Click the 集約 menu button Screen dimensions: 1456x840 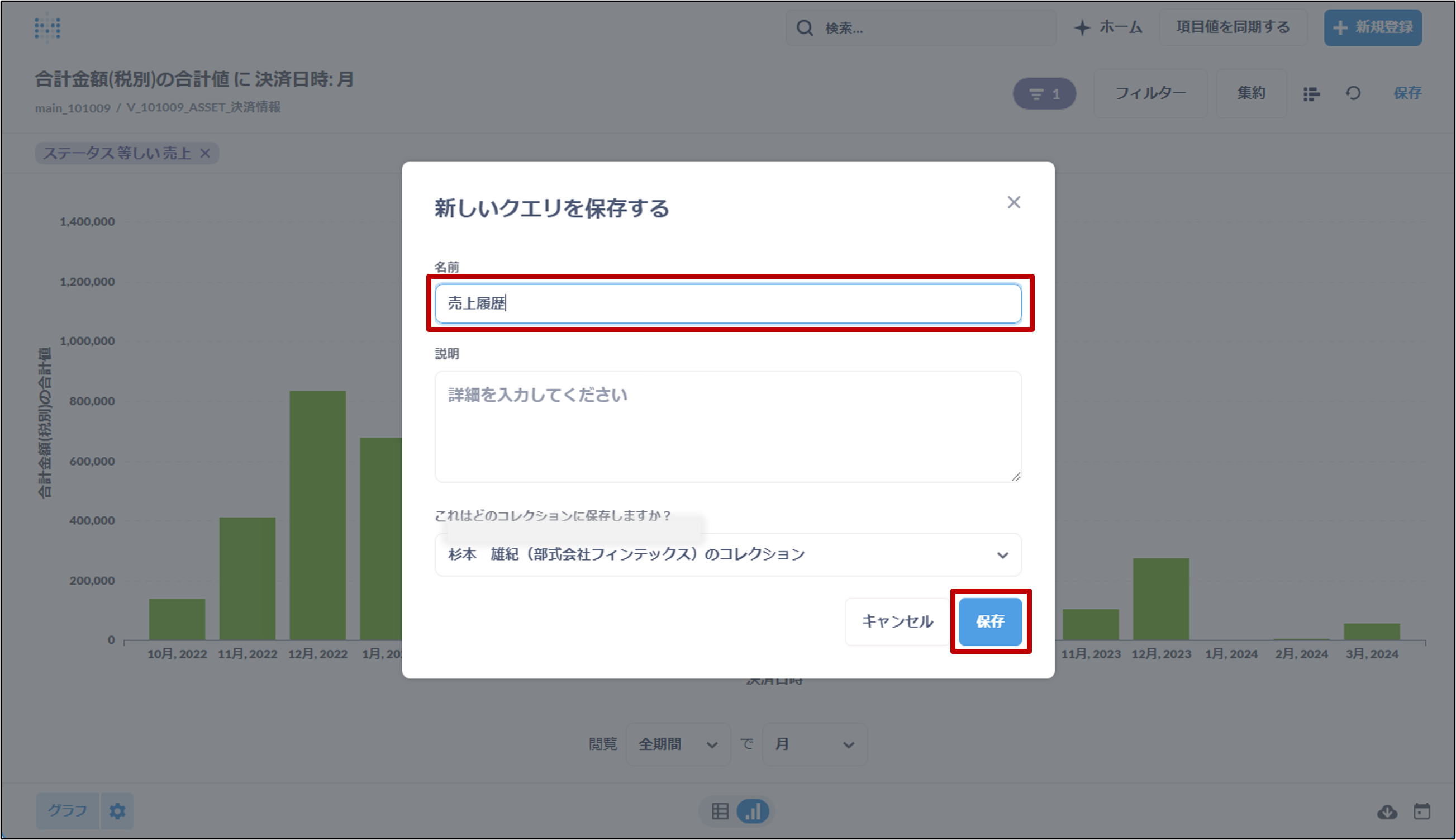(x=1251, y=93)
